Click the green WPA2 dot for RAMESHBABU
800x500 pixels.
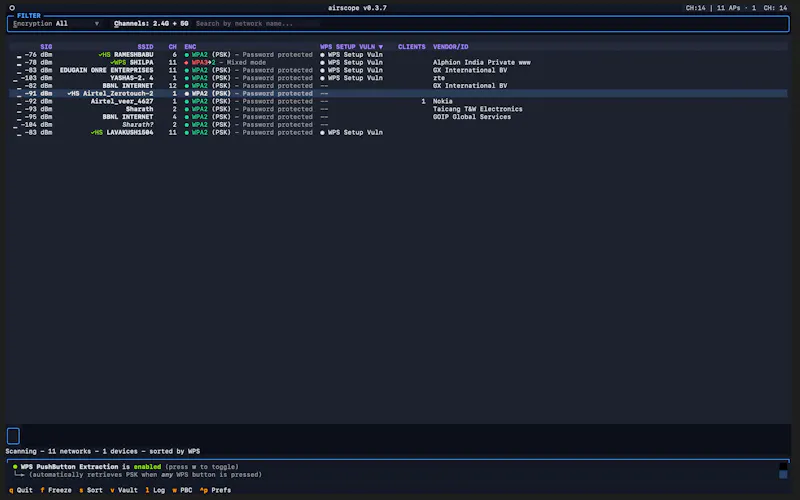point(187,55)
